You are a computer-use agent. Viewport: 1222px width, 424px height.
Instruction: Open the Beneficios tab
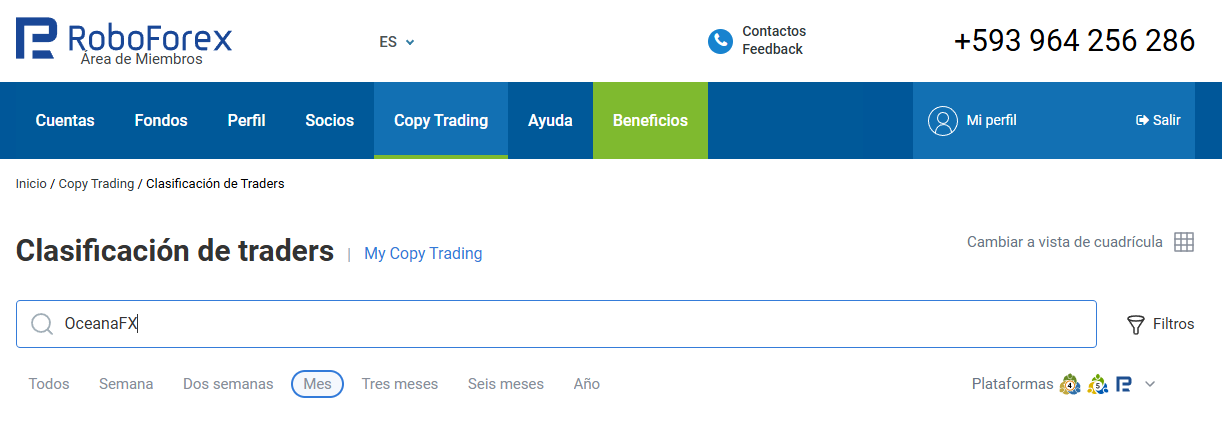(650, 120)
